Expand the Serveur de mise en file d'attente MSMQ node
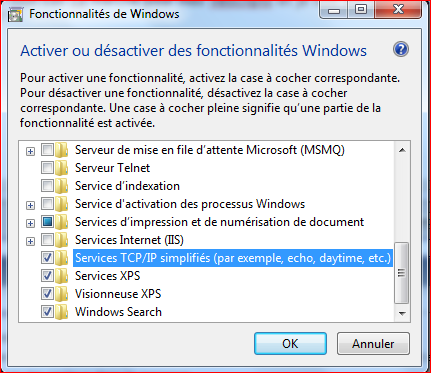This screenshot has height=373, width=431. (x=30, y=152)
